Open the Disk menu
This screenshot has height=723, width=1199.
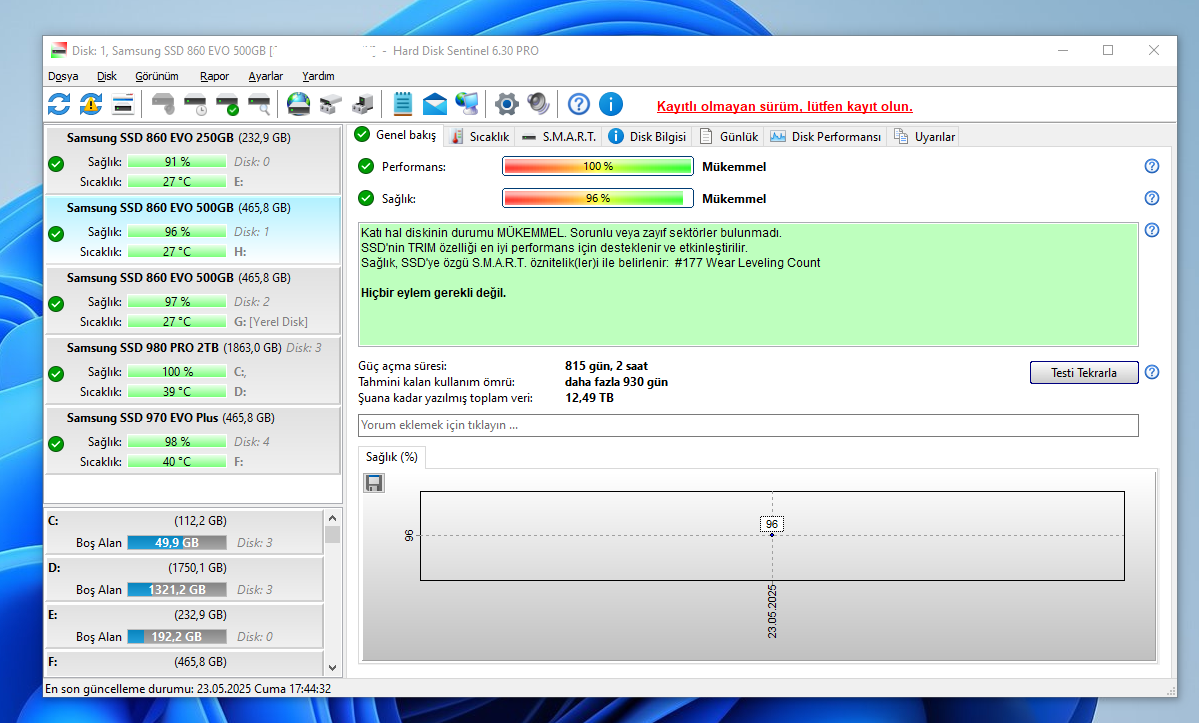pyautogui.click(x=106, y=76)
